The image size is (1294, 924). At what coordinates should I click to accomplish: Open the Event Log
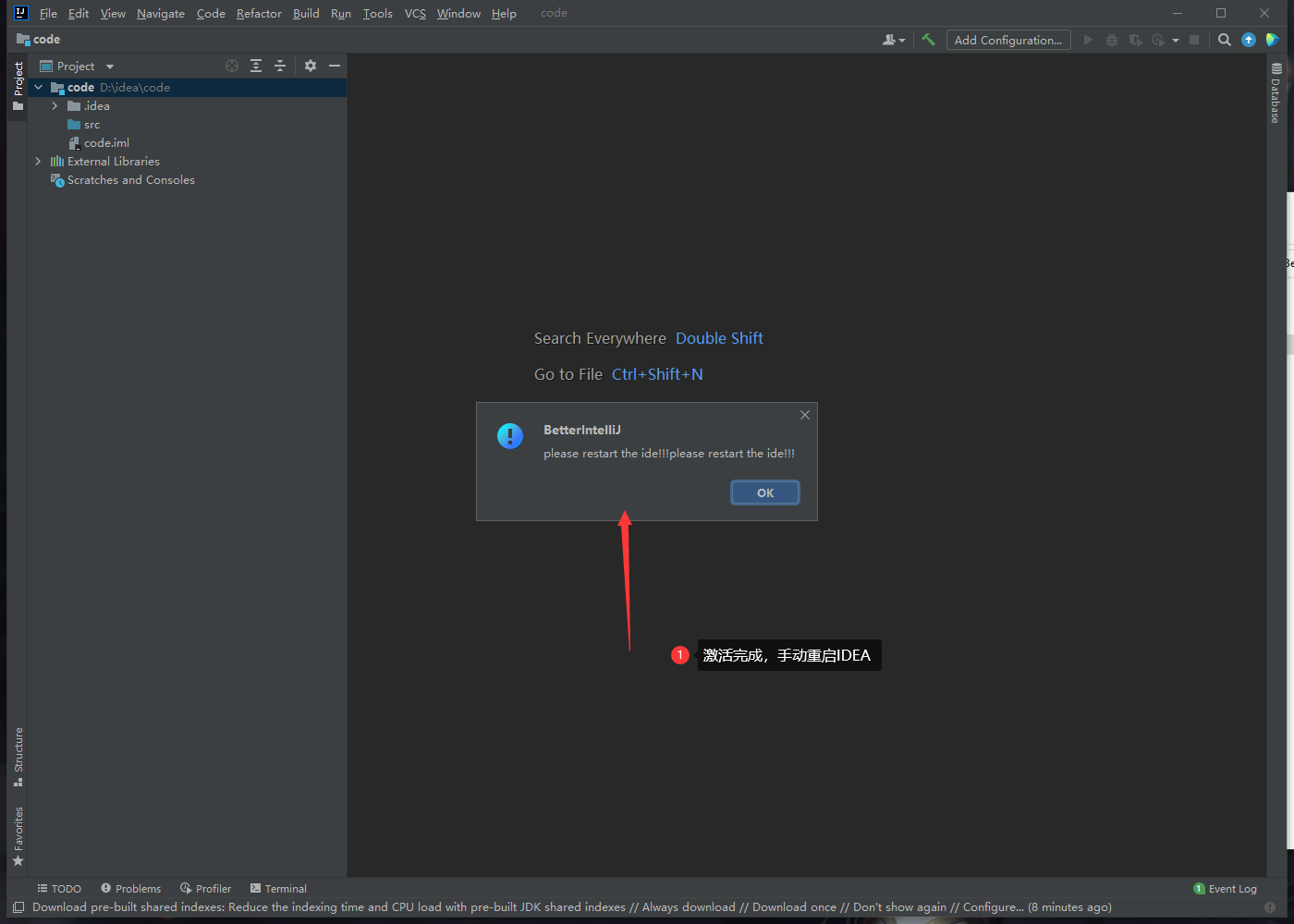tap(1225, 889)
